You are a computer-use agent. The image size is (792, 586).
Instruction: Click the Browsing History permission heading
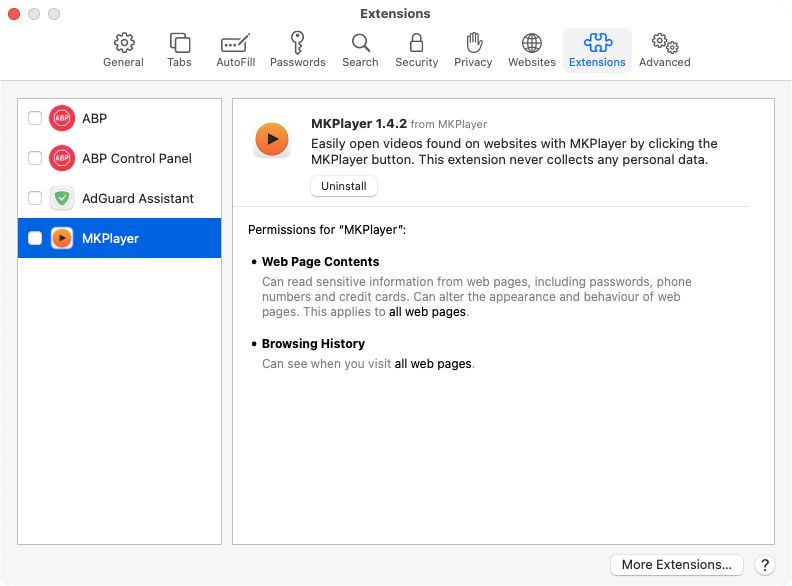coord(313,344)
